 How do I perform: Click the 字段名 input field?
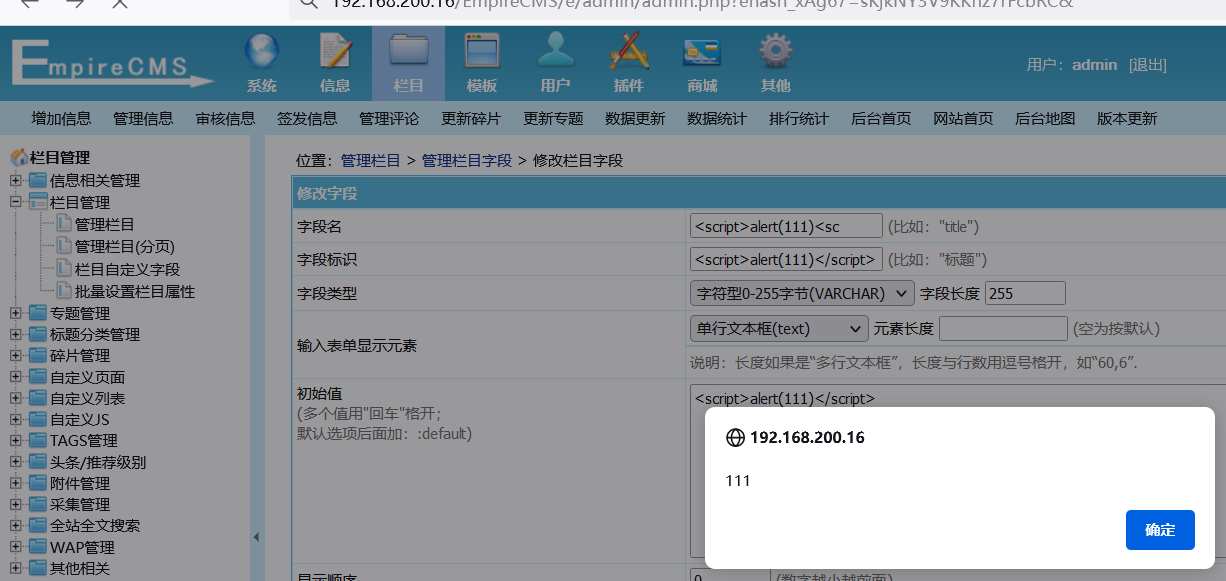(786, 226)
